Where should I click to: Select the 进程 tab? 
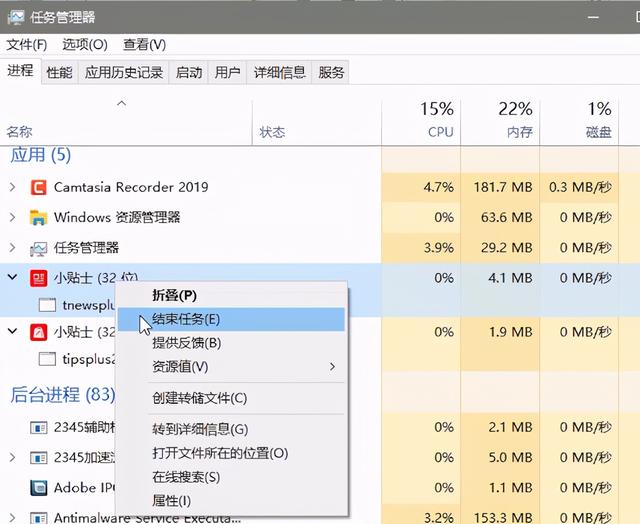(20, 71)
